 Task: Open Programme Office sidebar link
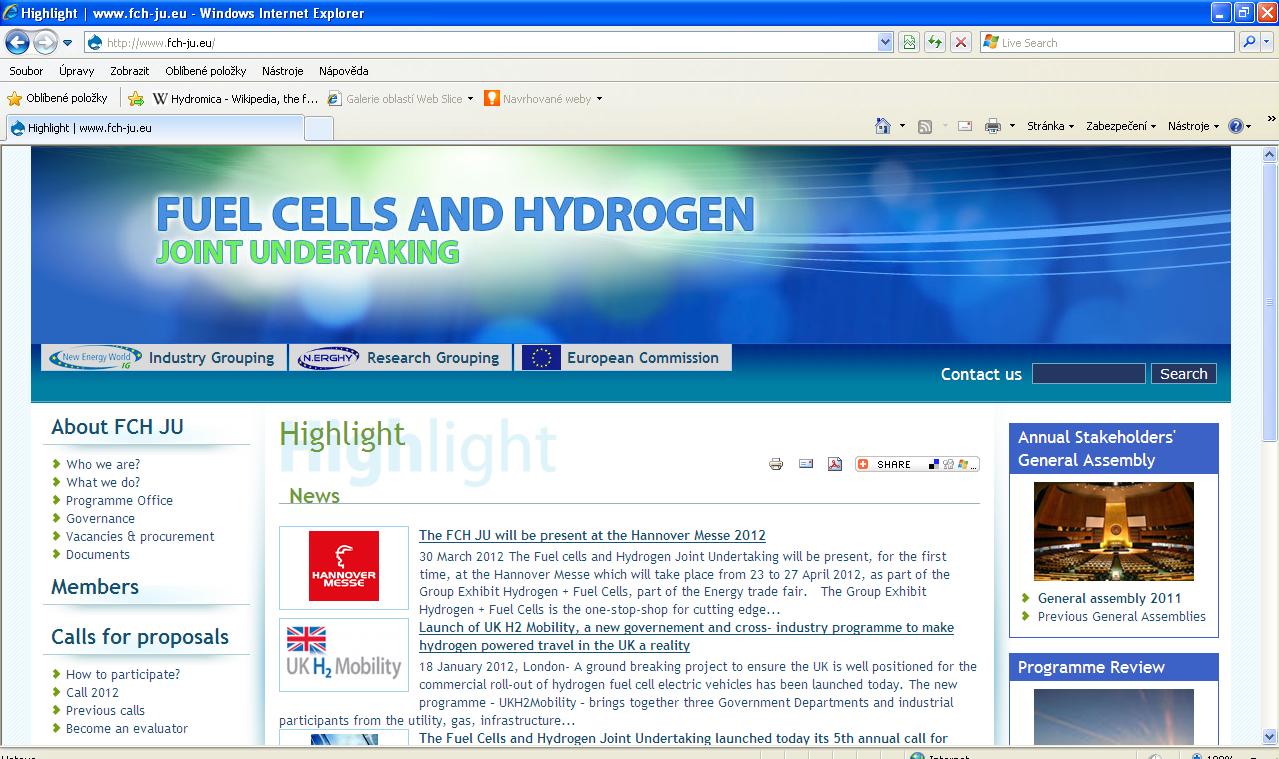tap(119, 500)
